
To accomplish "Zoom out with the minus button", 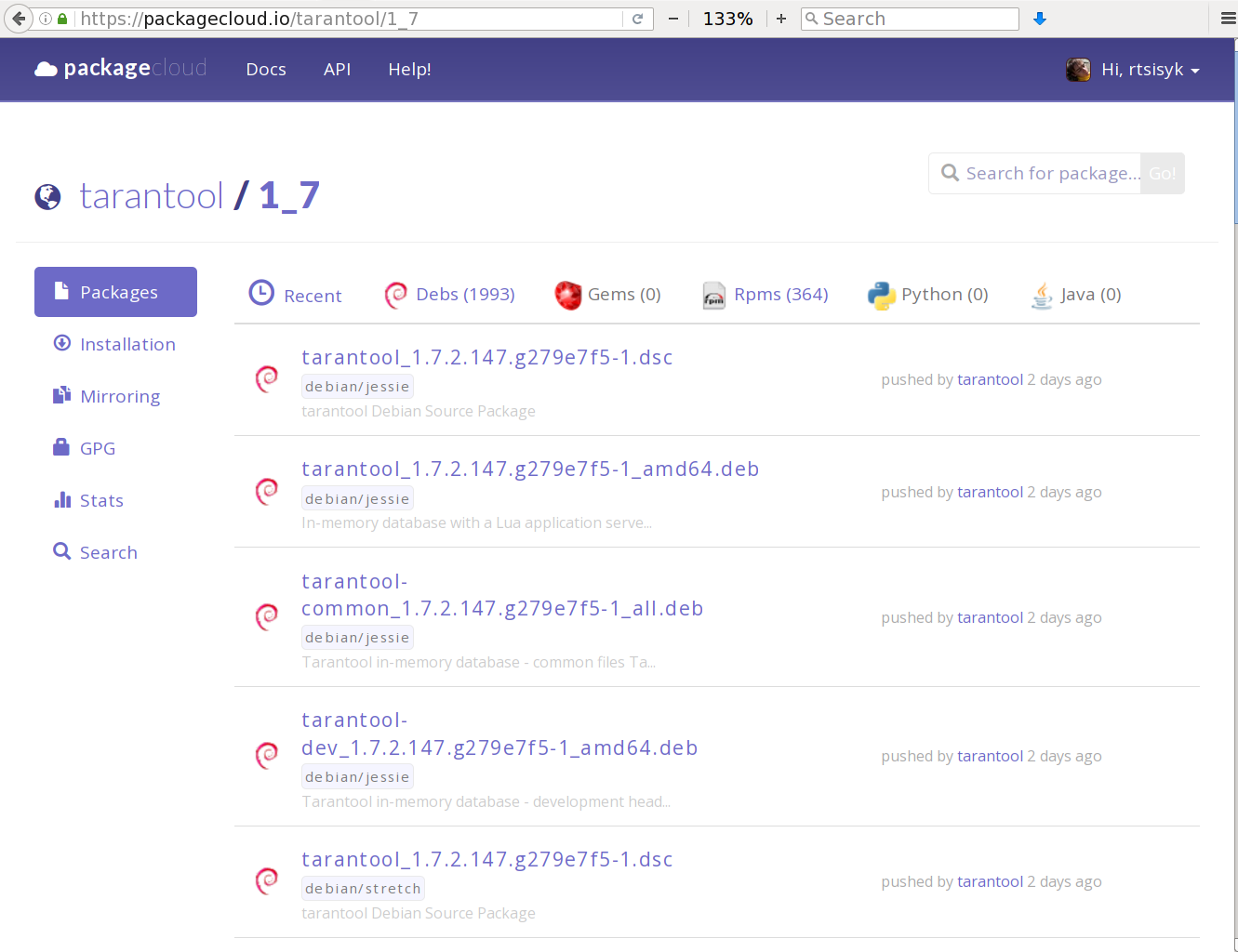I will pos(673,19).
